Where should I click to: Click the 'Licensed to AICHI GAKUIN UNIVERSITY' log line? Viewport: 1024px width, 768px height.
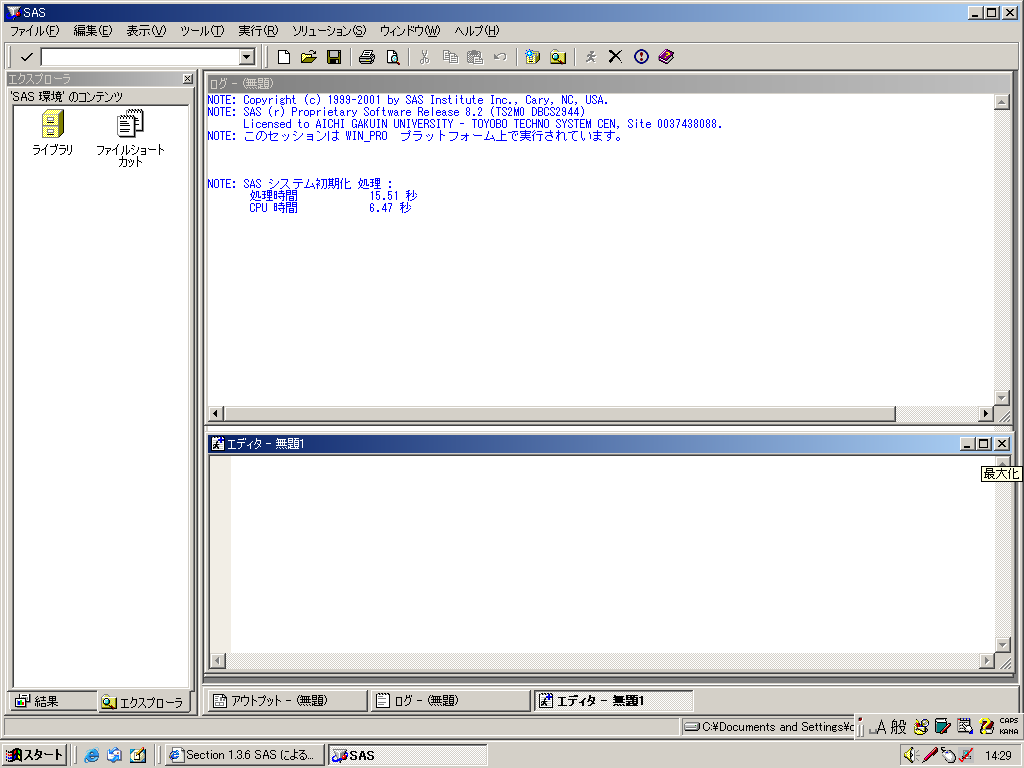coord(483,124)
